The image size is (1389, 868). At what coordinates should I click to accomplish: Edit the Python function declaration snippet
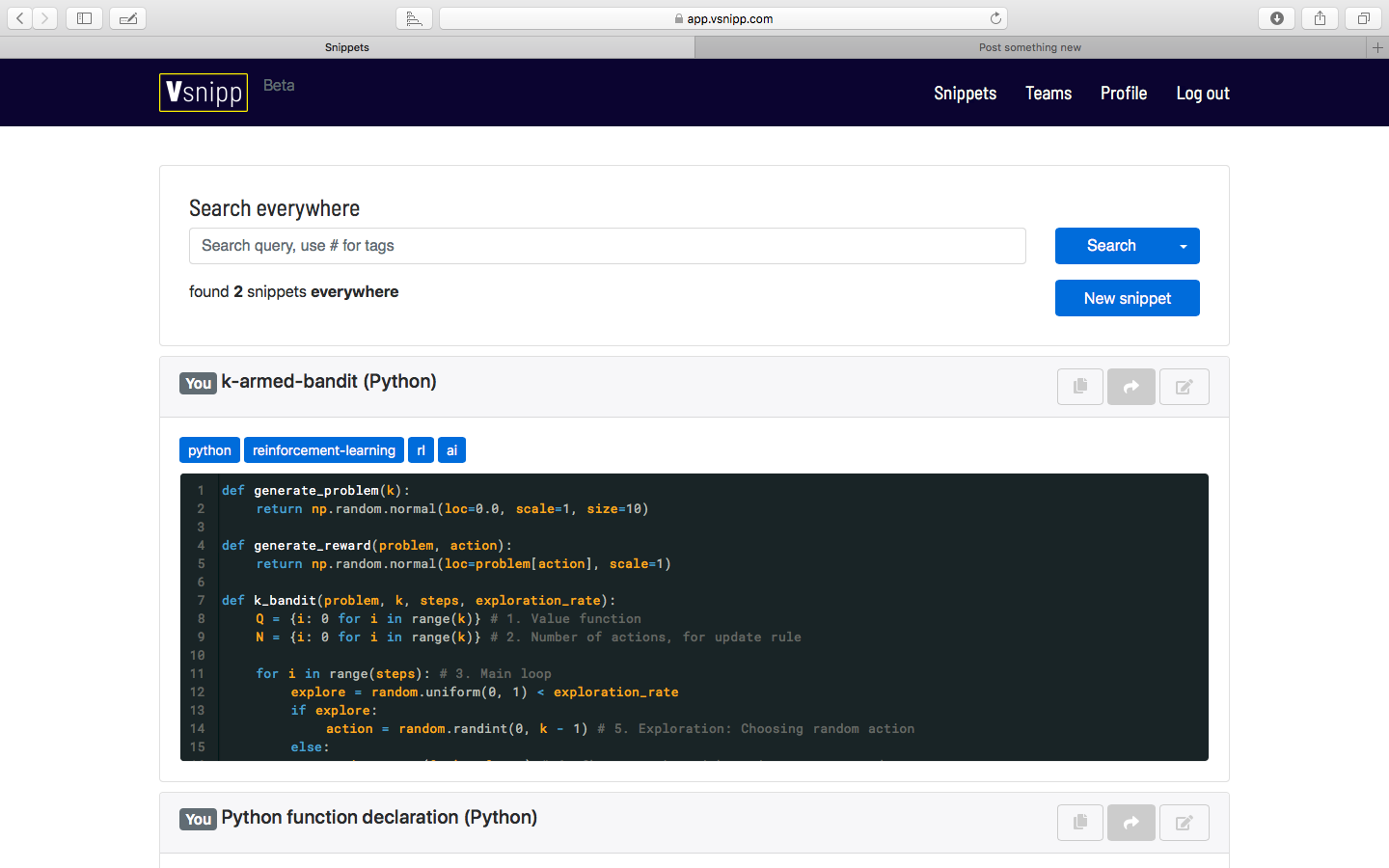(1185, 823)
